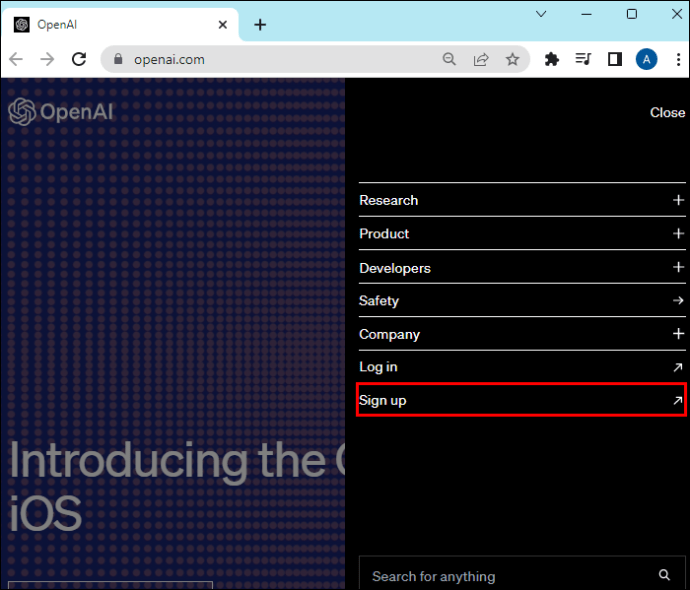
Task: Expand the Developers menu section
Action: (522, 268)
